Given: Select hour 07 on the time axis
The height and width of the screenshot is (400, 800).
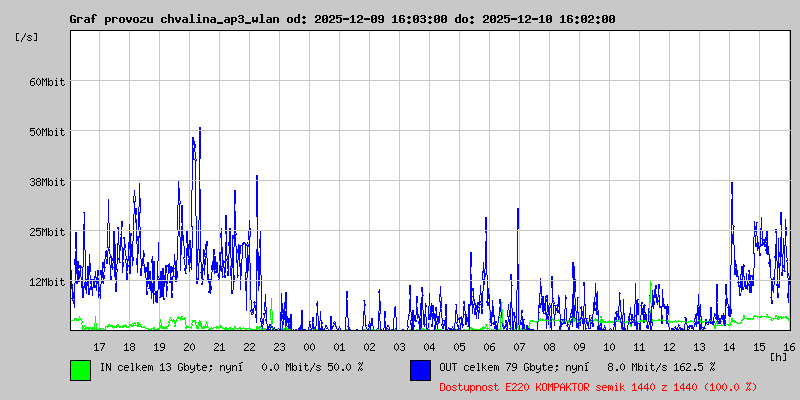Looking at the screenshot, I should tap(519, 346).
